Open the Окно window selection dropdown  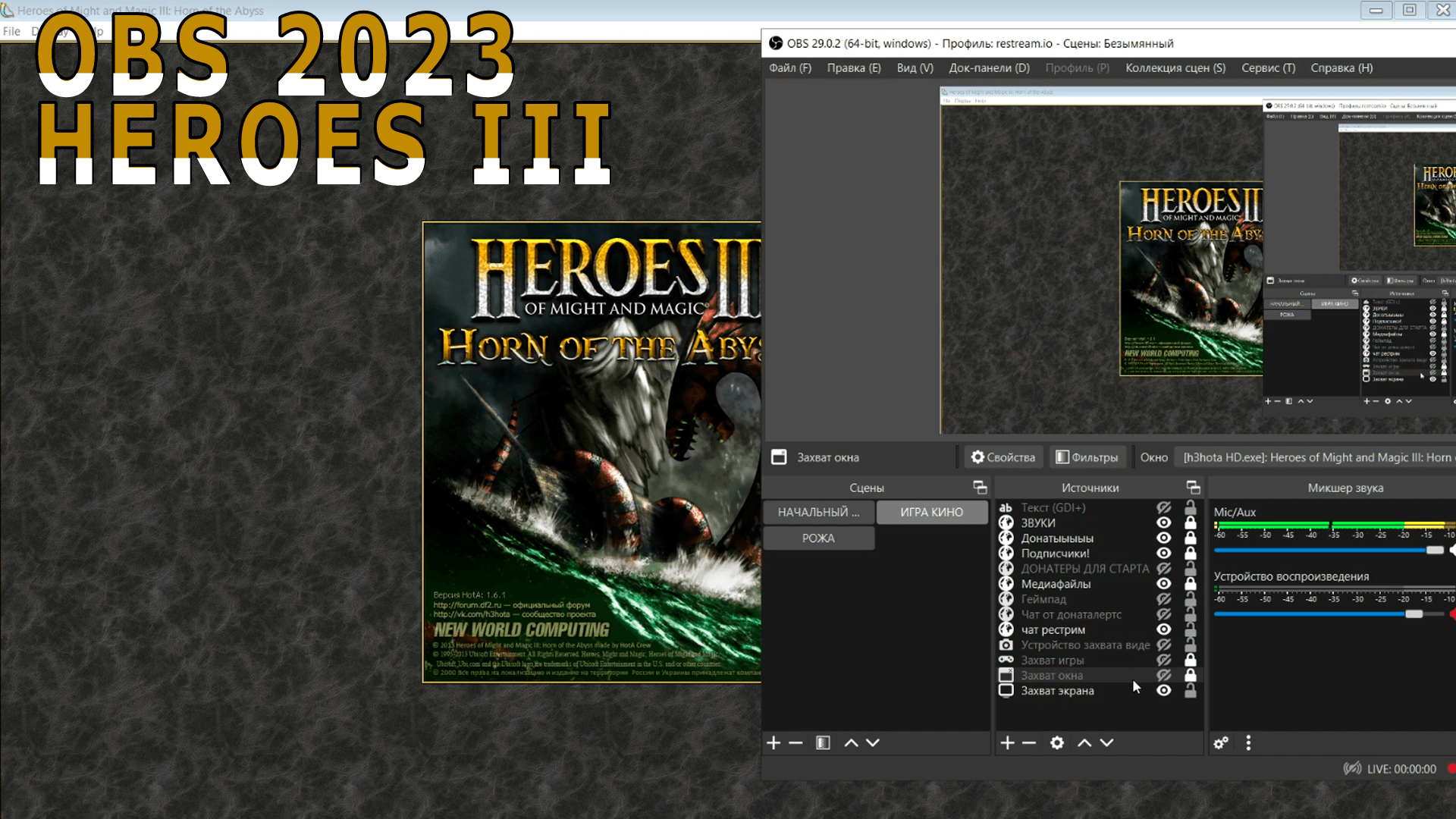click(1316, 457)
